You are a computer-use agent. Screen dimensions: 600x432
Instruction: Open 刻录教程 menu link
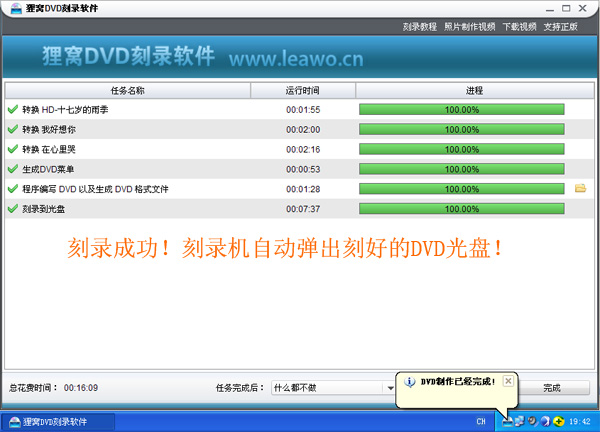[x=420, y=27]
